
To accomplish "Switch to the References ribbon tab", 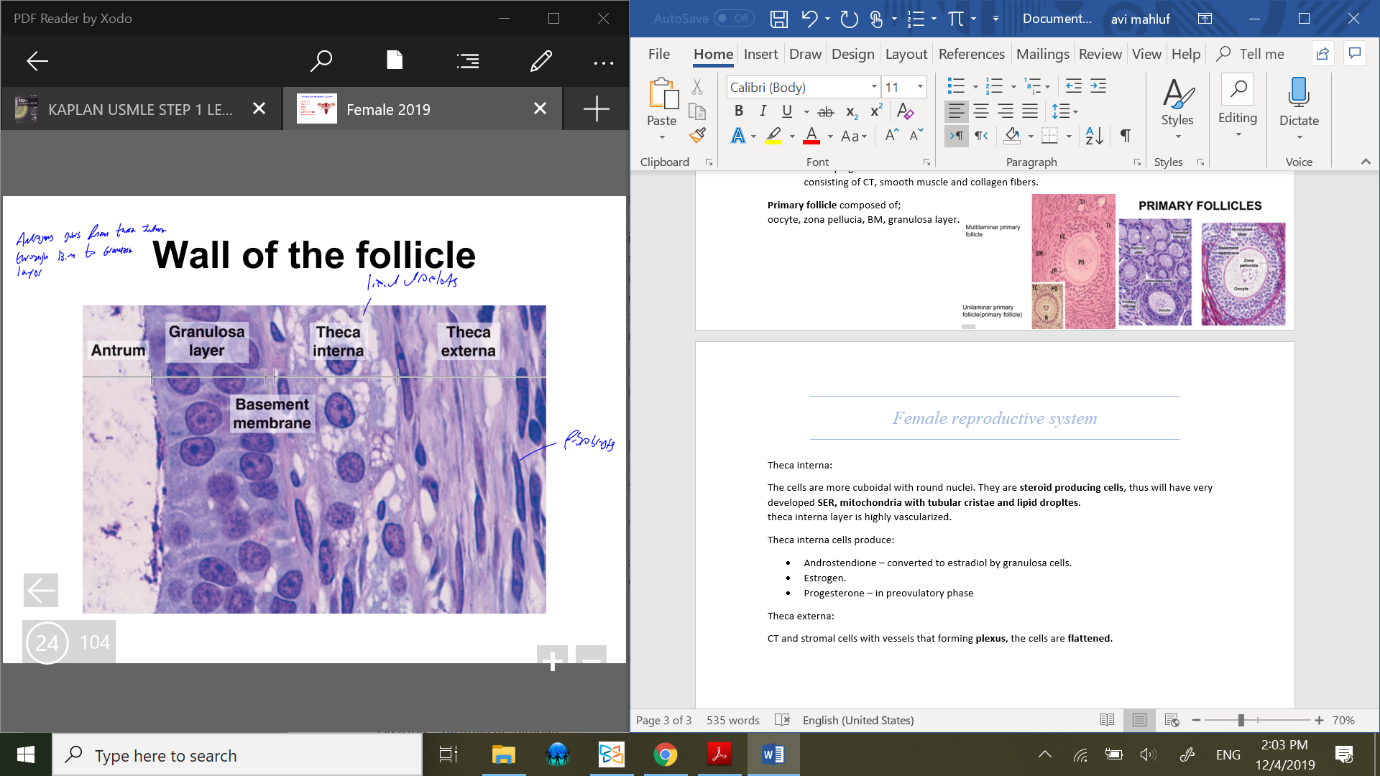I will [x=971, y=54].
